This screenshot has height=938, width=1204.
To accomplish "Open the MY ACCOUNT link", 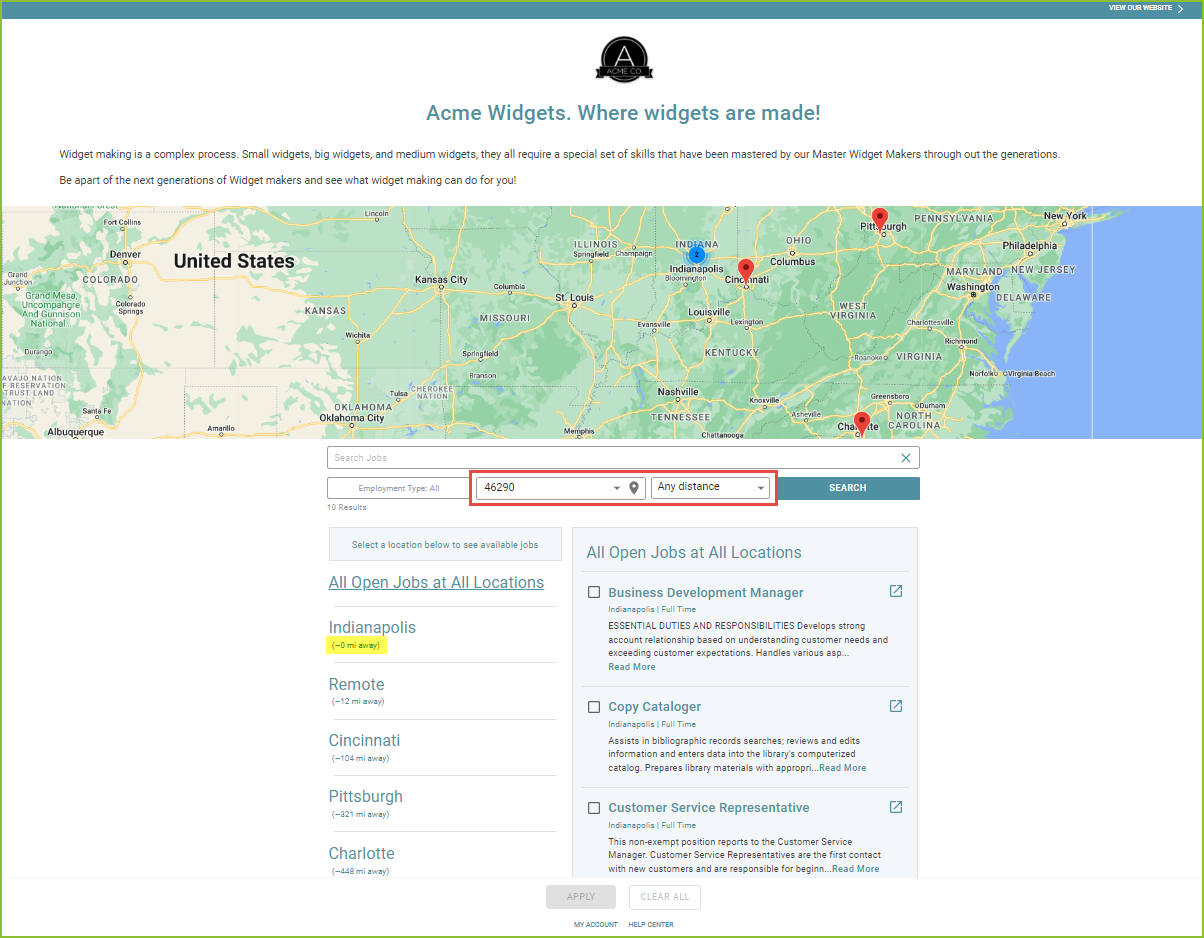I will pyautogui.click(x=596, y=925).
